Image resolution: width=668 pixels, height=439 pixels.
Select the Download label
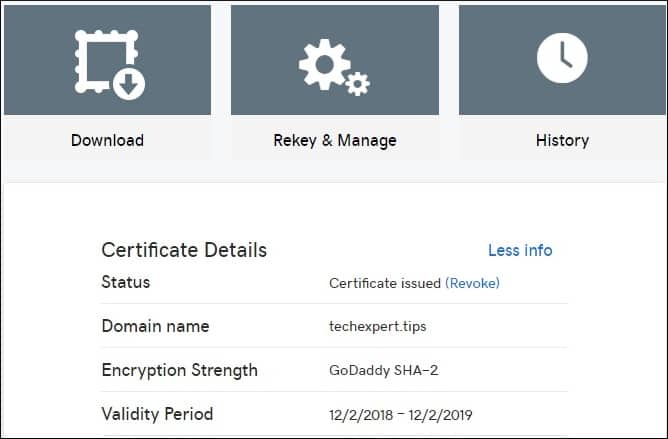click(x=107, y=140)
